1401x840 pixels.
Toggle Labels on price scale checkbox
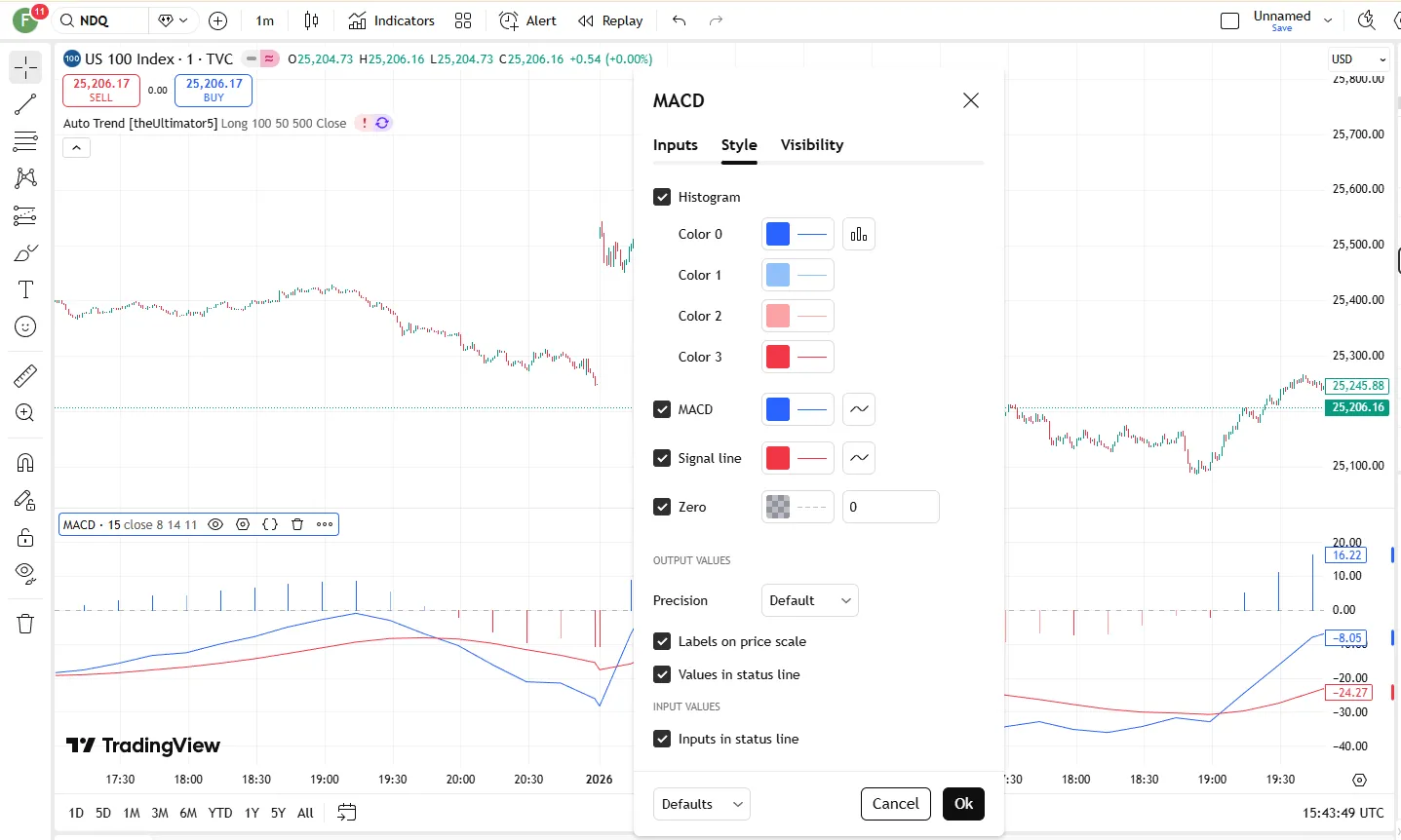coord(662,641)
